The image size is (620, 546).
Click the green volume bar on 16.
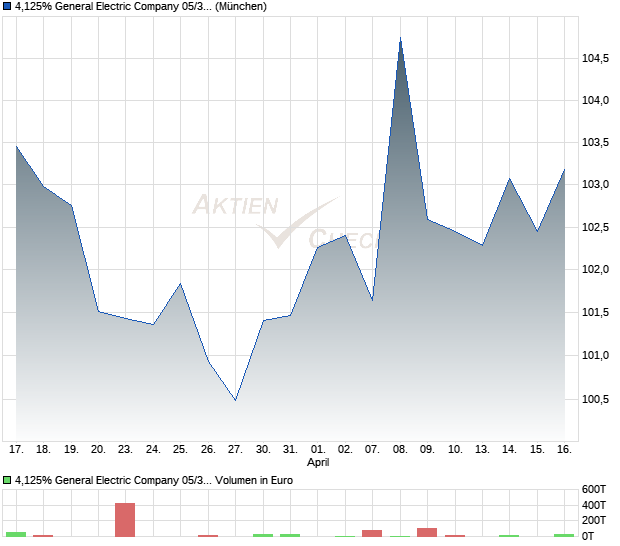[x=564, y=535]
